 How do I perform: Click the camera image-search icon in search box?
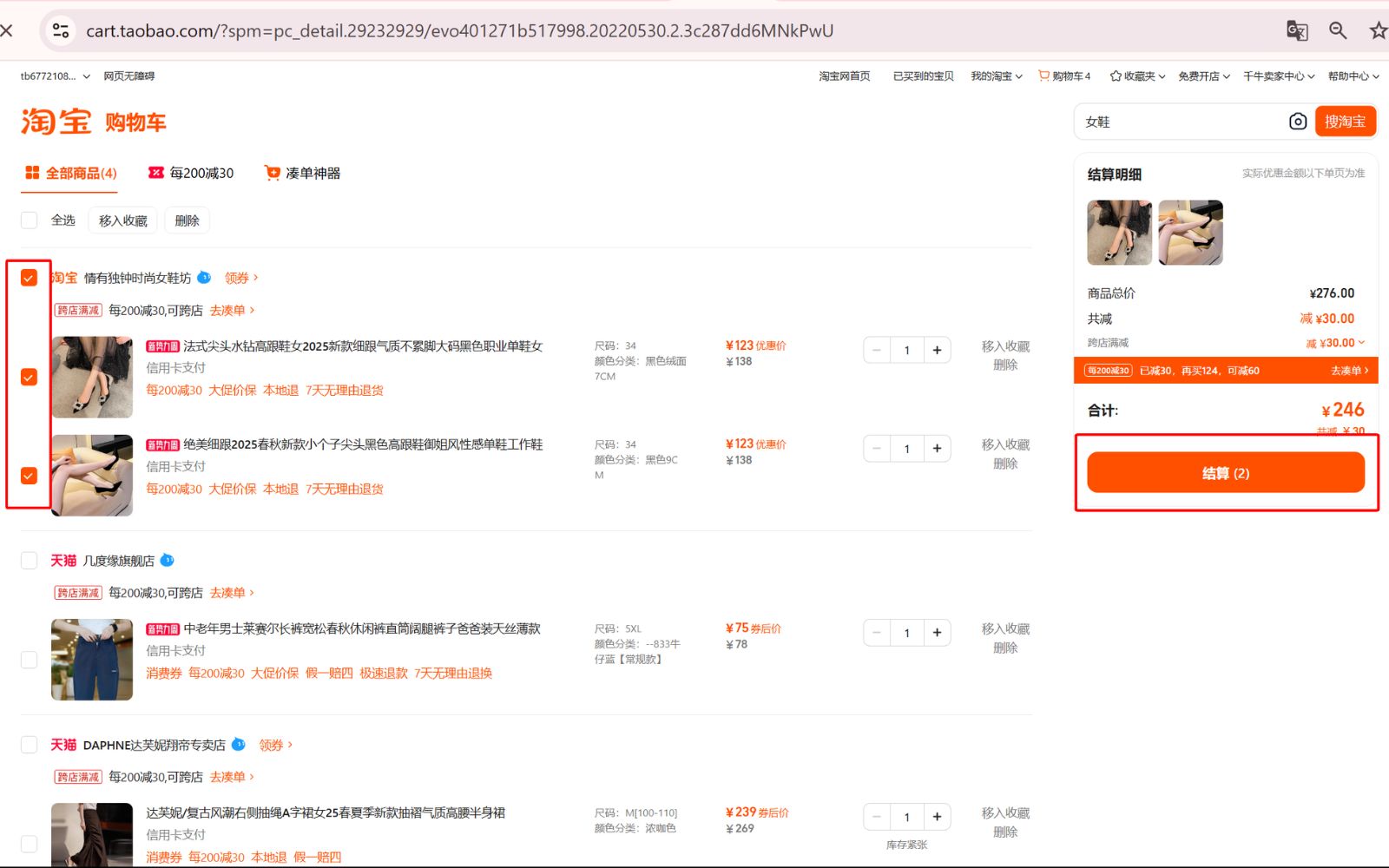click(1297, 122)
